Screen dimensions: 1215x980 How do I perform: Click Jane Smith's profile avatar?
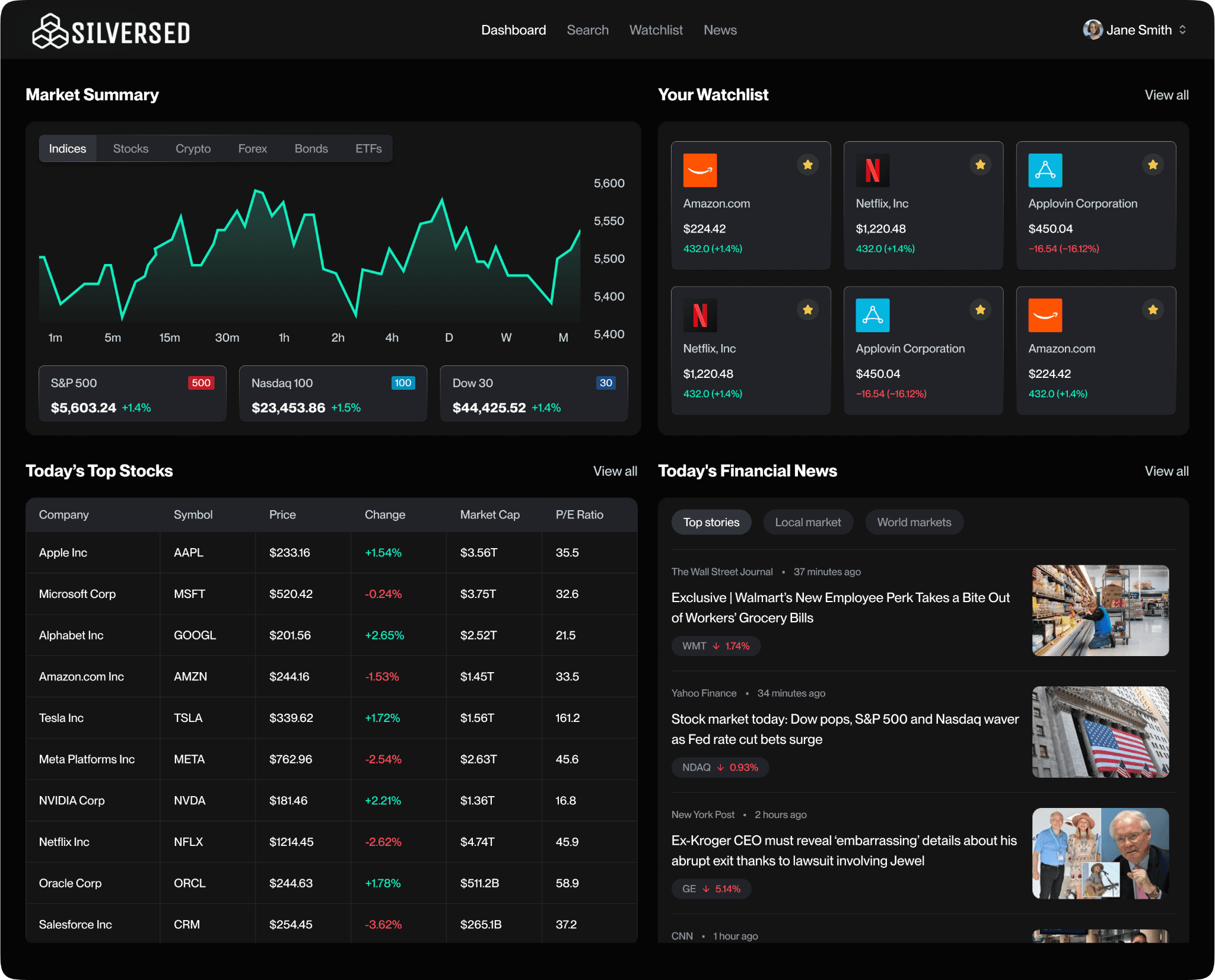point(1092,29)
